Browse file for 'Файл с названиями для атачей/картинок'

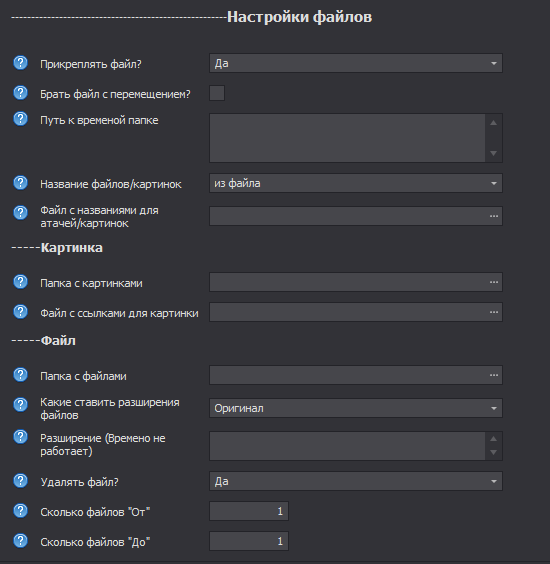coord(494,216)
